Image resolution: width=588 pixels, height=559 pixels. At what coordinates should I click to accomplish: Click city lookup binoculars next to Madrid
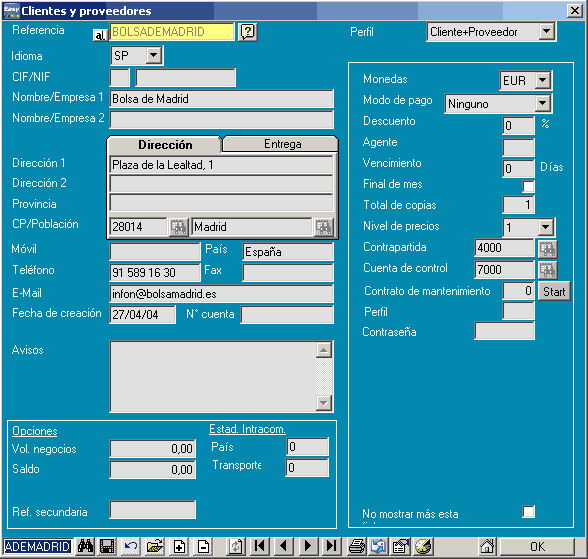point(323,227)
